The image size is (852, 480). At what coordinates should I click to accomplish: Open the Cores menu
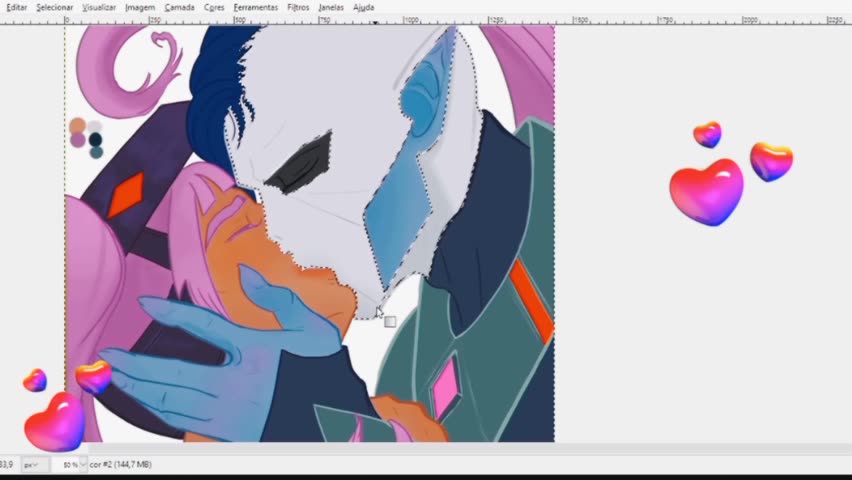(214, 8)
